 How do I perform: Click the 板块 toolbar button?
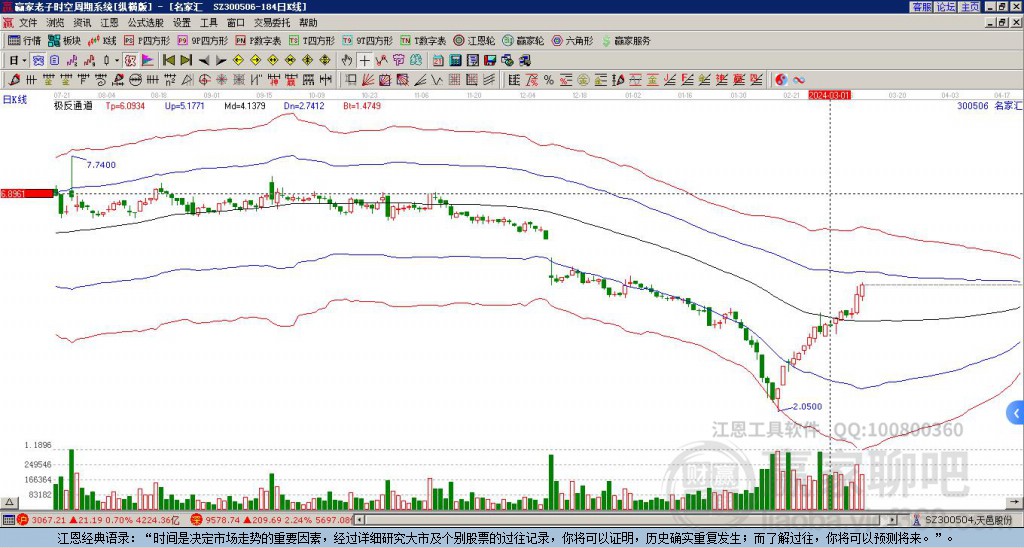pyautogui.click(x=64, y=40)
